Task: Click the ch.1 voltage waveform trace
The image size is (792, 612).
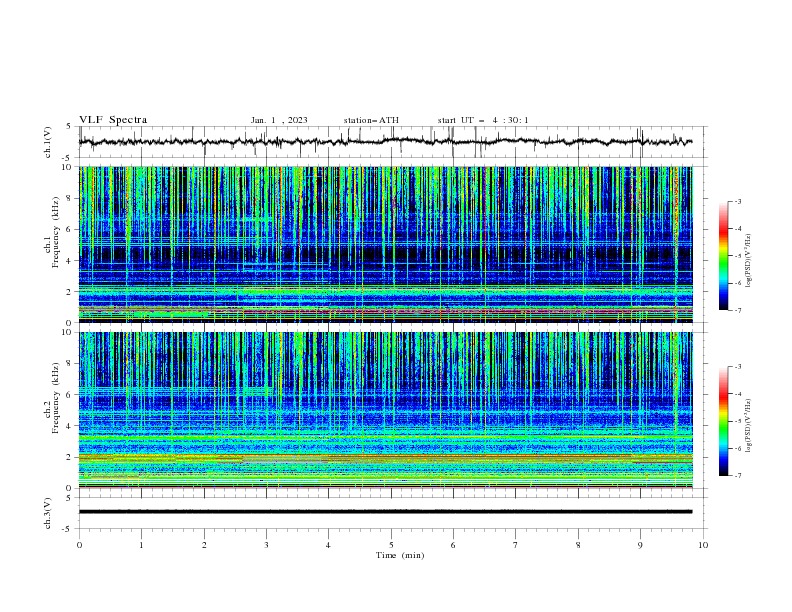Action: pyautogui.click(x=385, y=142)
